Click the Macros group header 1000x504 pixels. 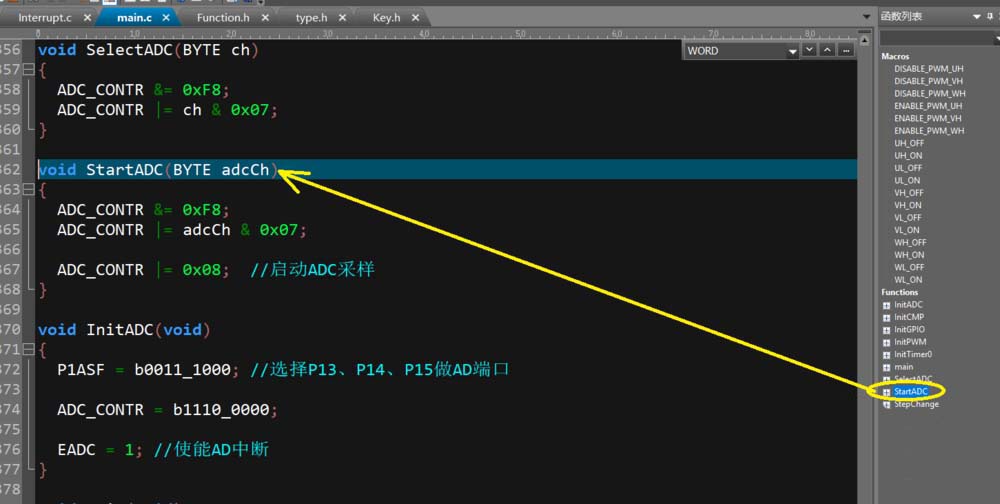click(x=895, y=56)
